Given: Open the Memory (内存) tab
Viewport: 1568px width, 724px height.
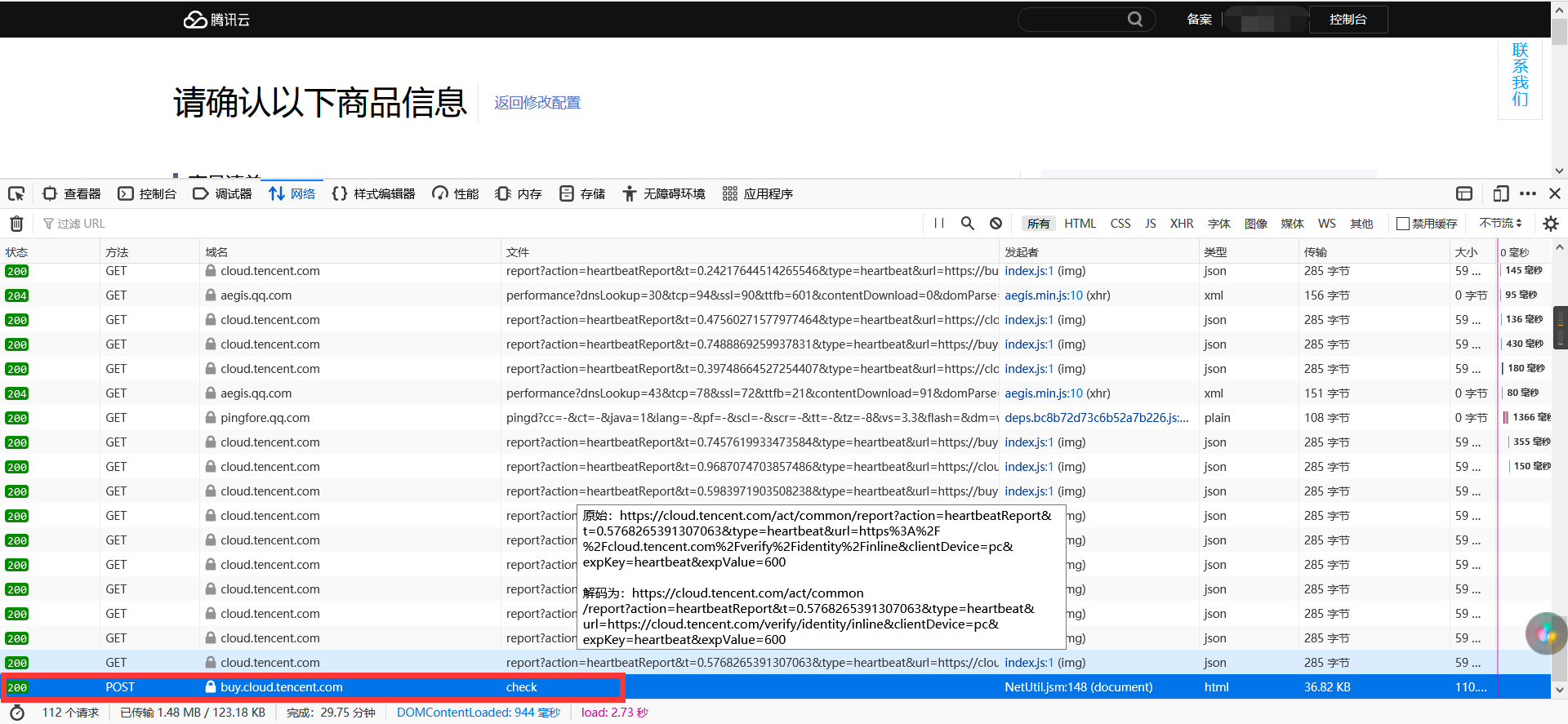Looking at the screenshot, I should (x=519, y=193).
